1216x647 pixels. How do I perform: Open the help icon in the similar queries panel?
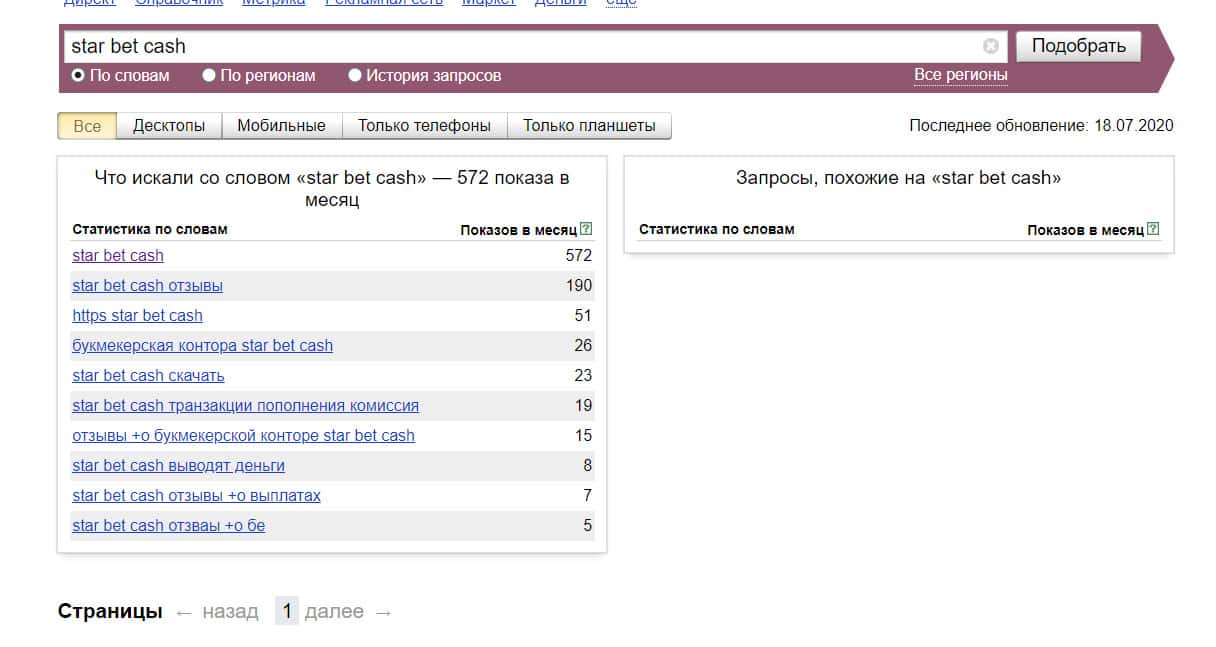[x=1153, y=229]
